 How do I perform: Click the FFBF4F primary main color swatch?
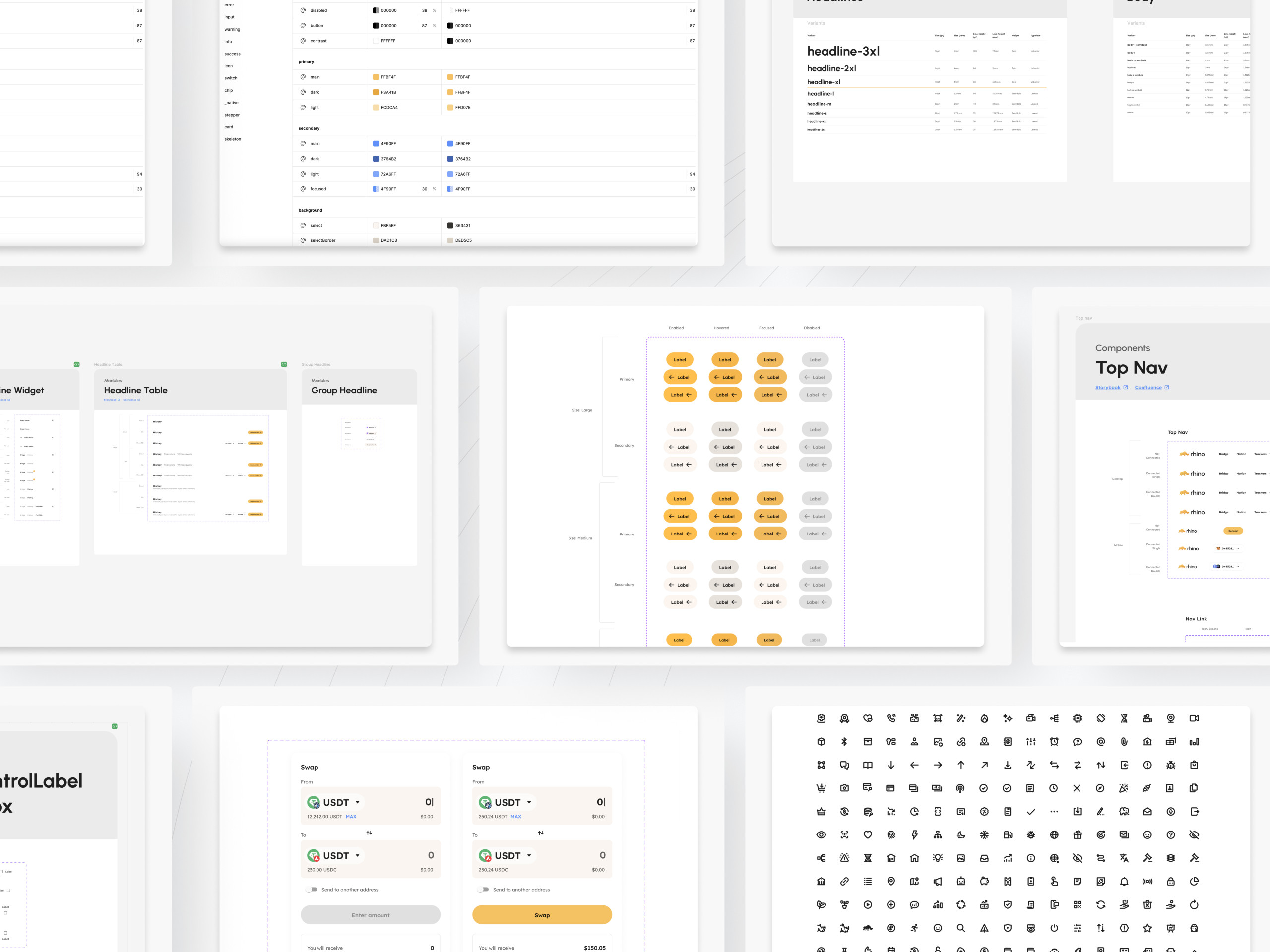coord(376,77)
